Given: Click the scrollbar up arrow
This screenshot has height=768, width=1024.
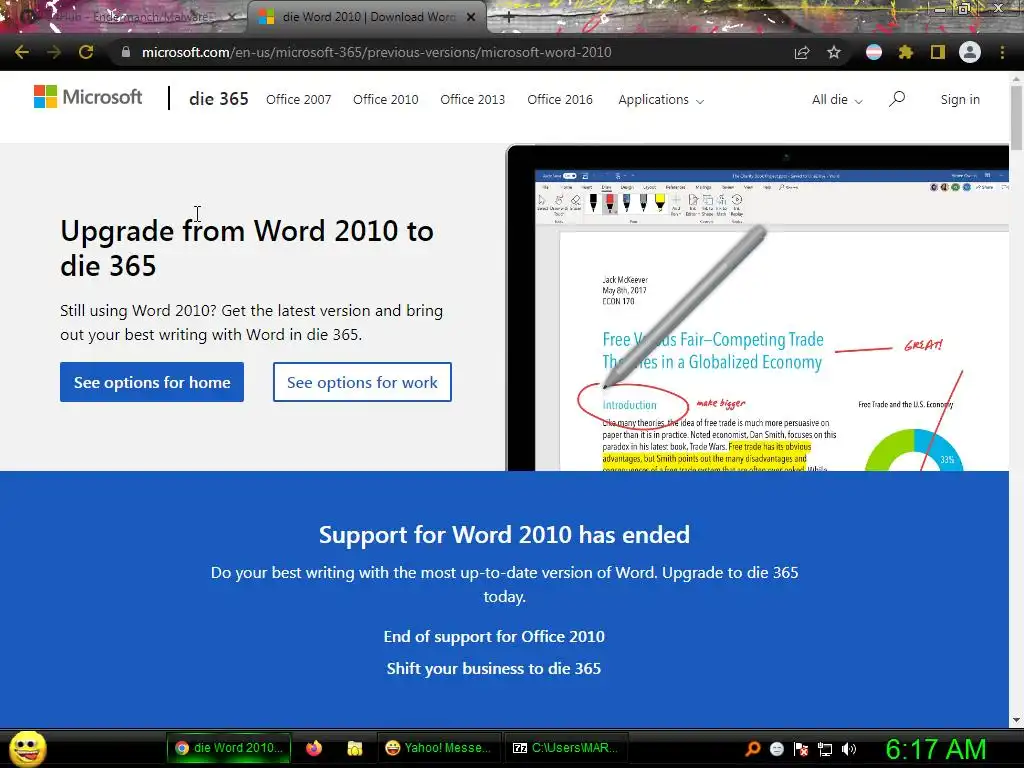Looking at the screenshot, I should (1016, 78).
